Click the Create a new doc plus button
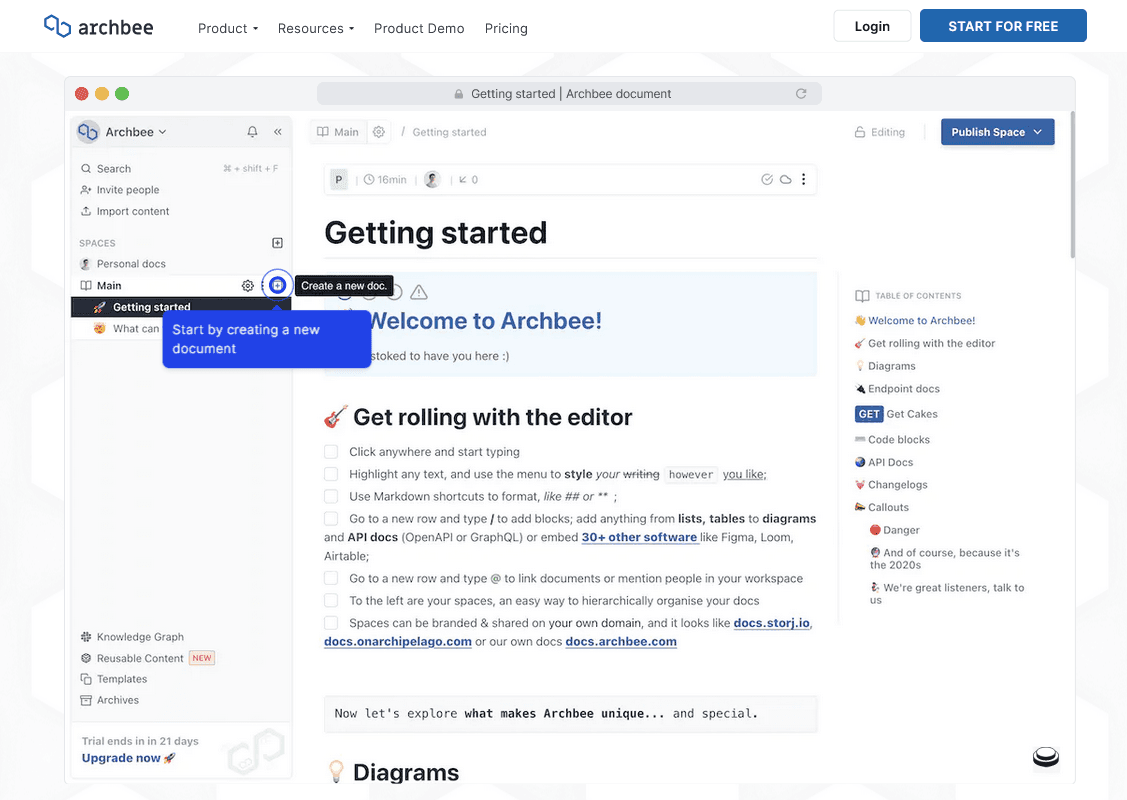Viewport: 1127px width, 800px height. coord(278,286)
